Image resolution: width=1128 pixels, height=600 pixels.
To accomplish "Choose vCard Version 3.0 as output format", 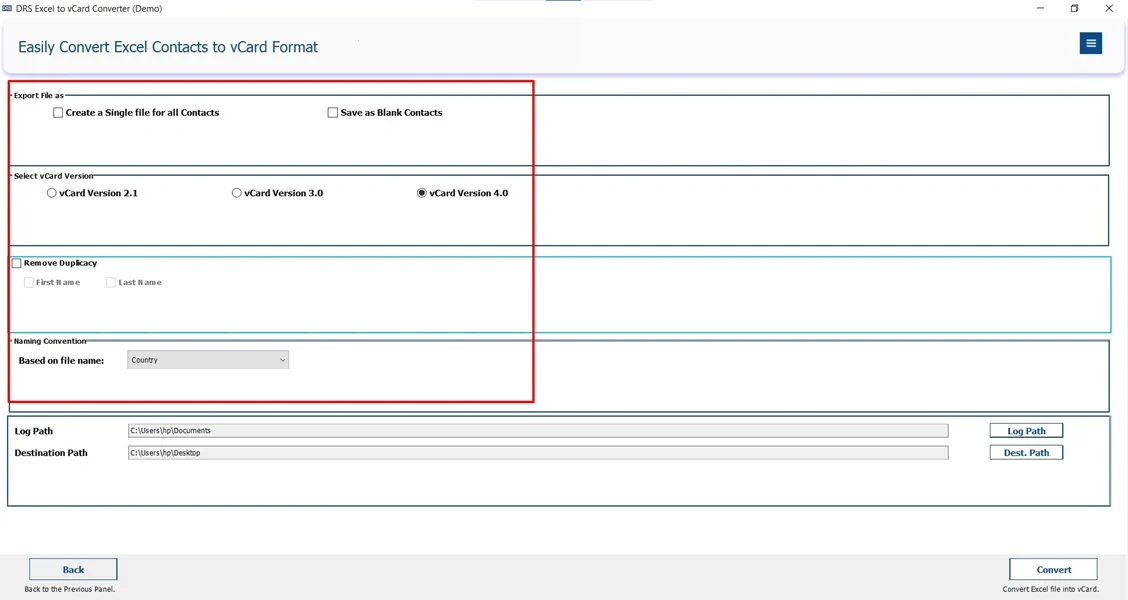I will tap(236, 192).
